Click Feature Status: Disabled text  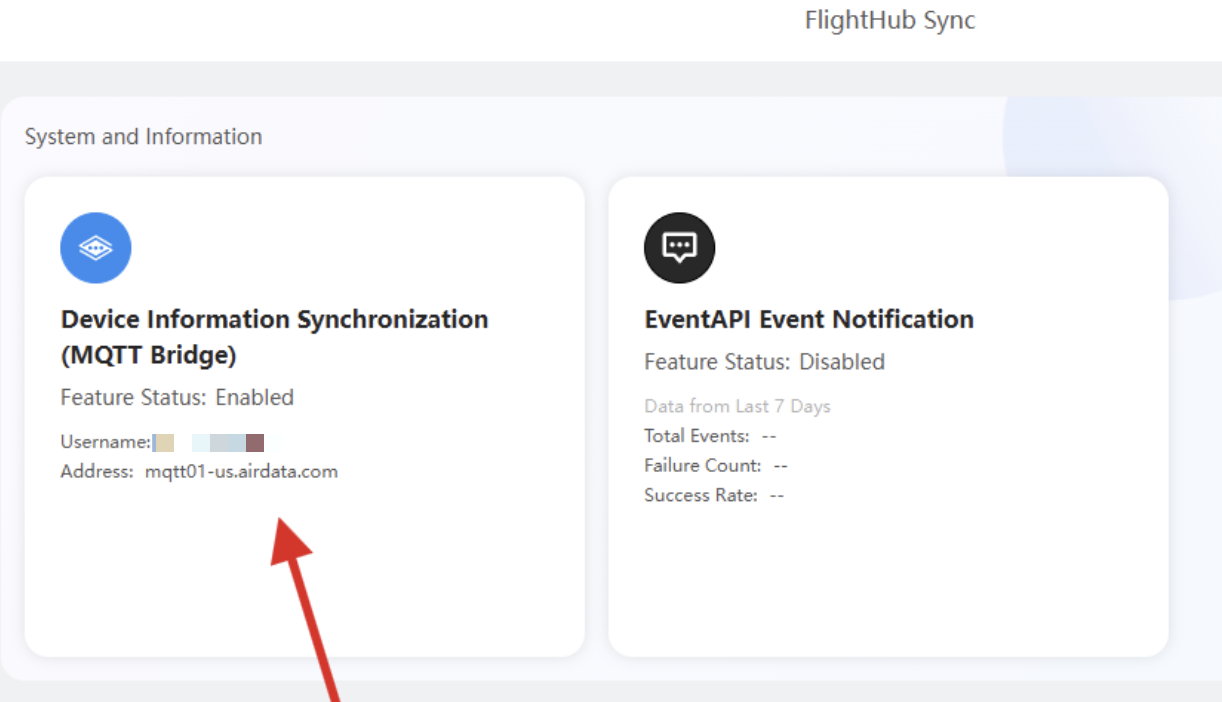tap(765, 361)
